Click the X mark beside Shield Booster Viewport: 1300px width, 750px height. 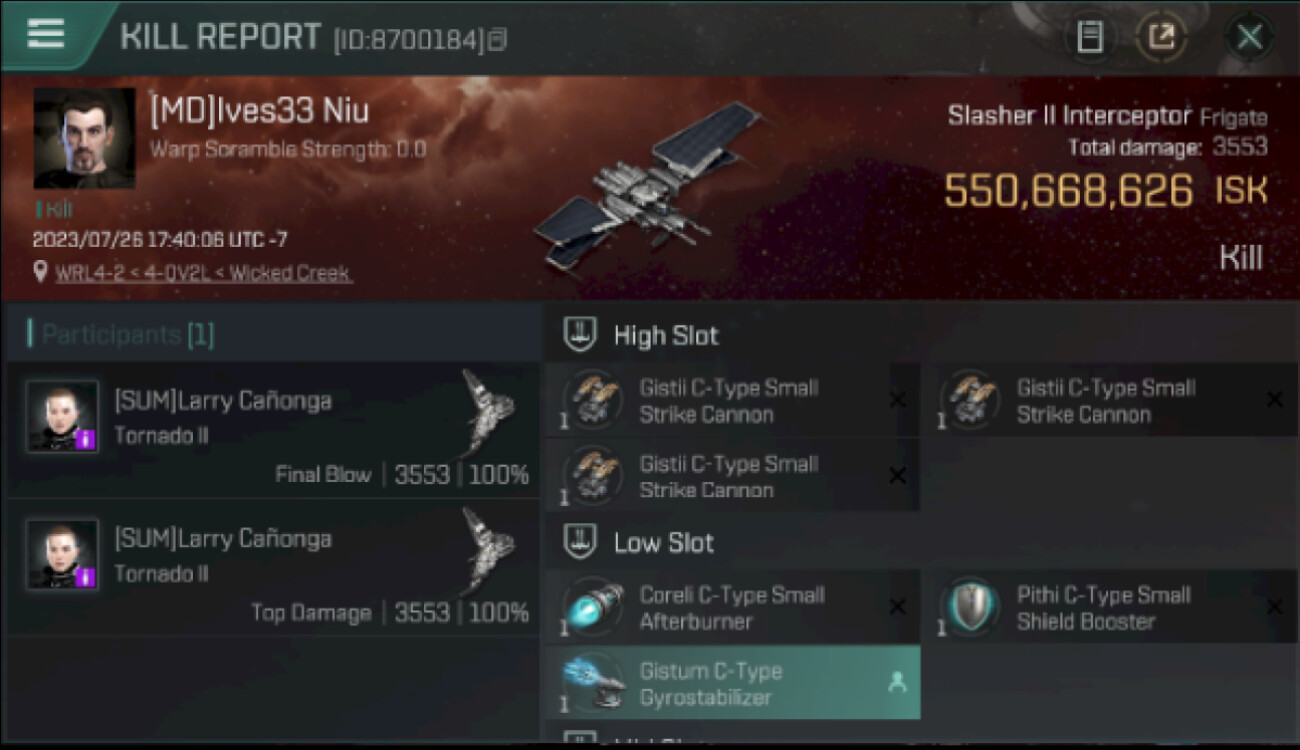(x=1274, y=607)
